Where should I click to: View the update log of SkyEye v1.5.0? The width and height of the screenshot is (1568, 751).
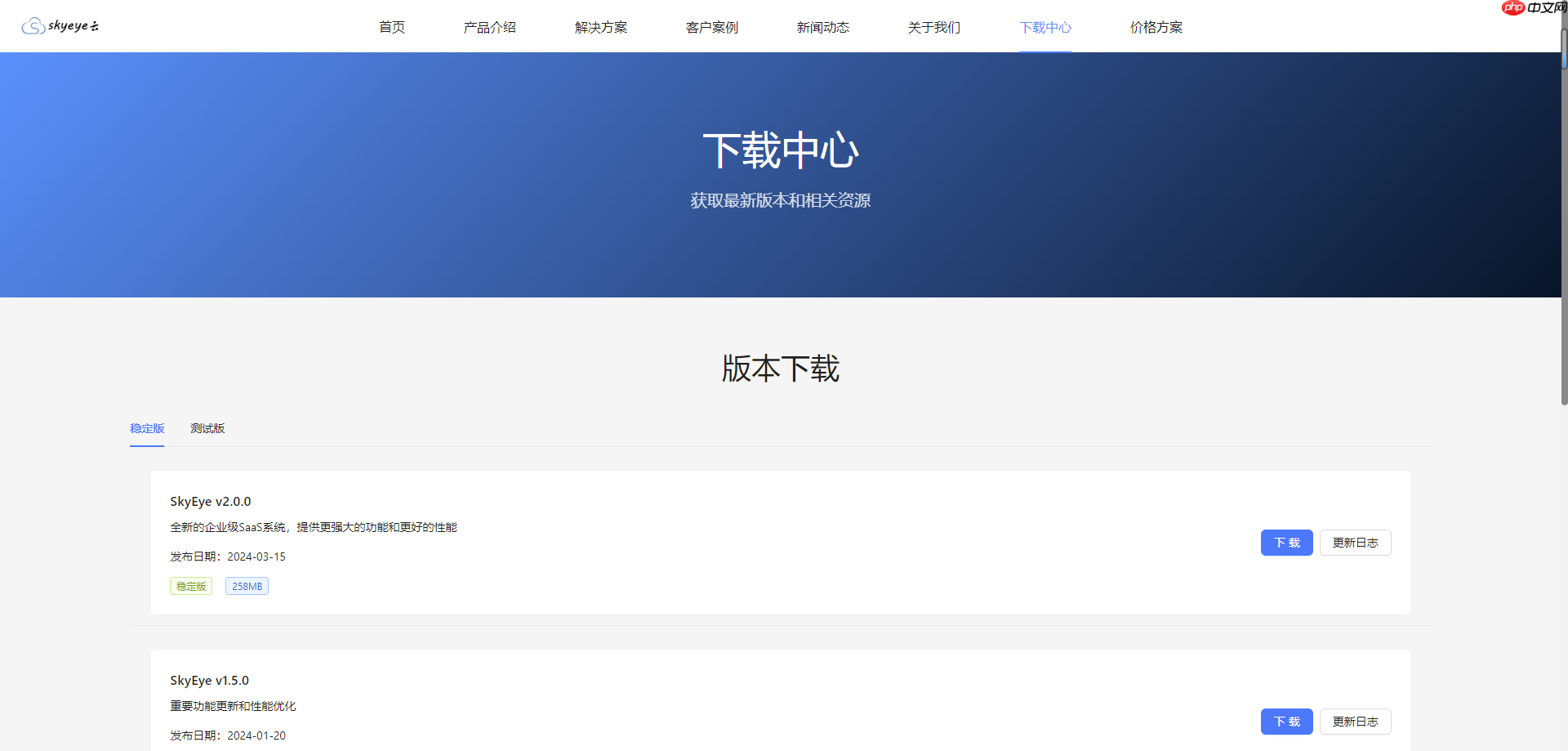tap(1355, 721)
